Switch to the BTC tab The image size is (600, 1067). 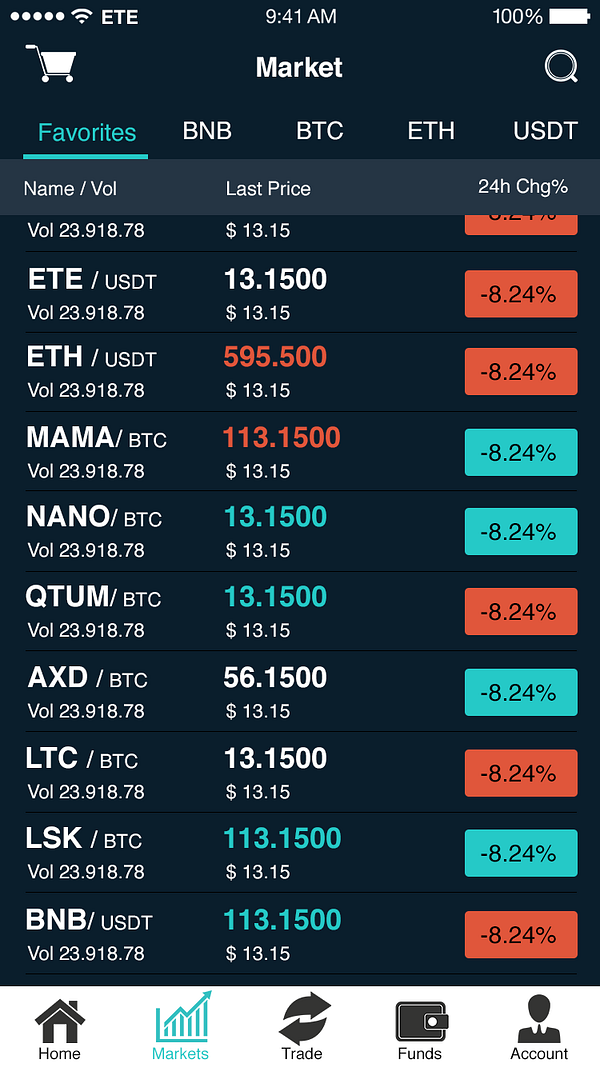click(x=320, y=131)
